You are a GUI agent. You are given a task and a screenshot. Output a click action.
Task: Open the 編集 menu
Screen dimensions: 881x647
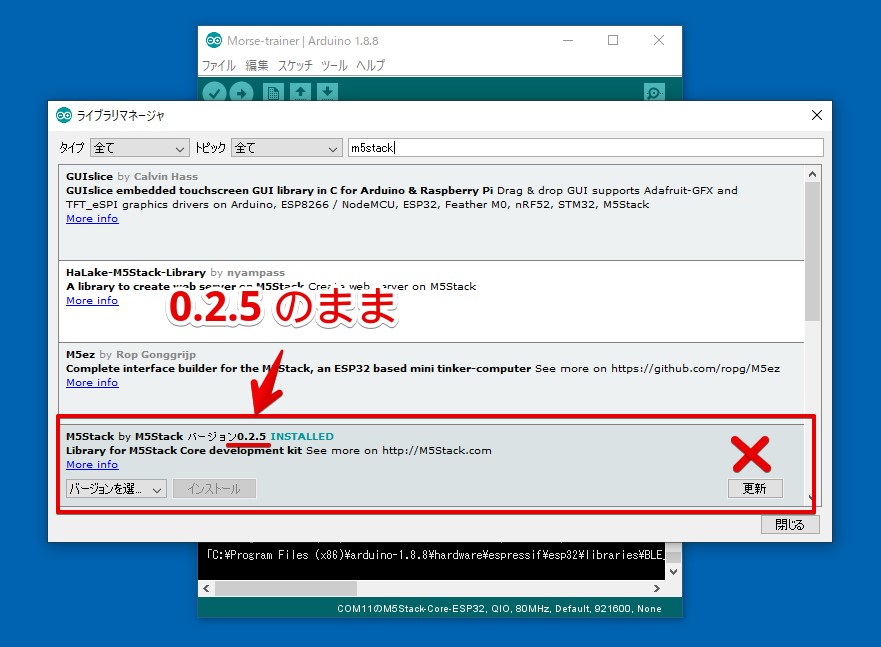coord(257,65)
